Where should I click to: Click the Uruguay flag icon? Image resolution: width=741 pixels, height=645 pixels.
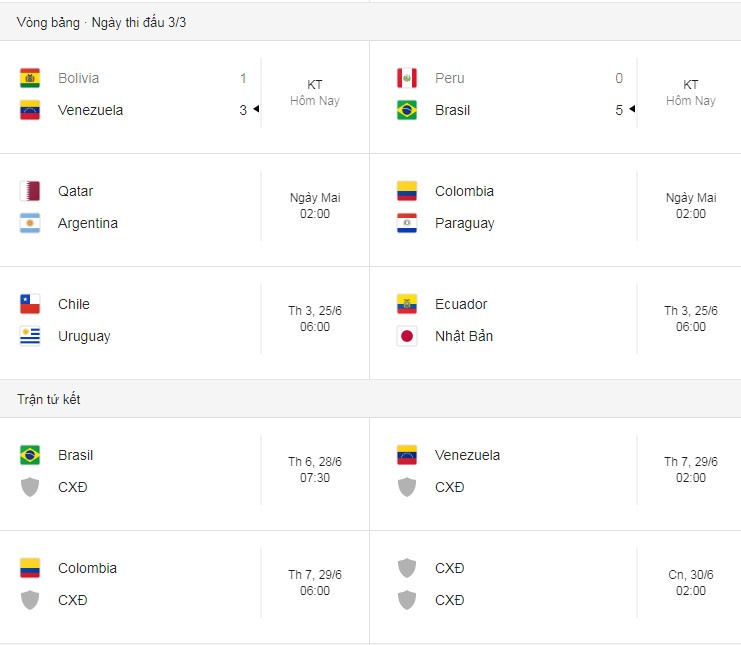pyautogui.click(x=30, y=336)
